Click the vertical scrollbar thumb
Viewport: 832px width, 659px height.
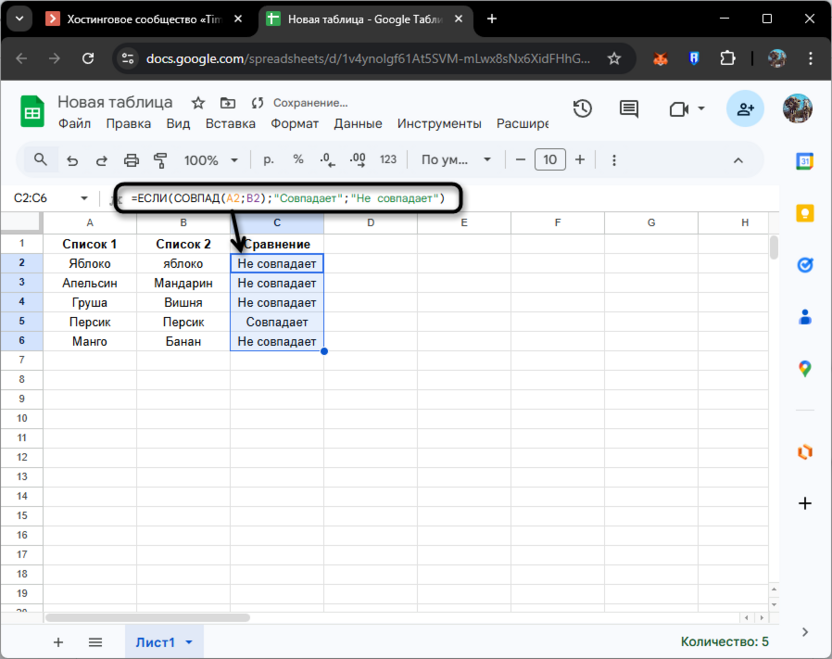coord(774,248)
